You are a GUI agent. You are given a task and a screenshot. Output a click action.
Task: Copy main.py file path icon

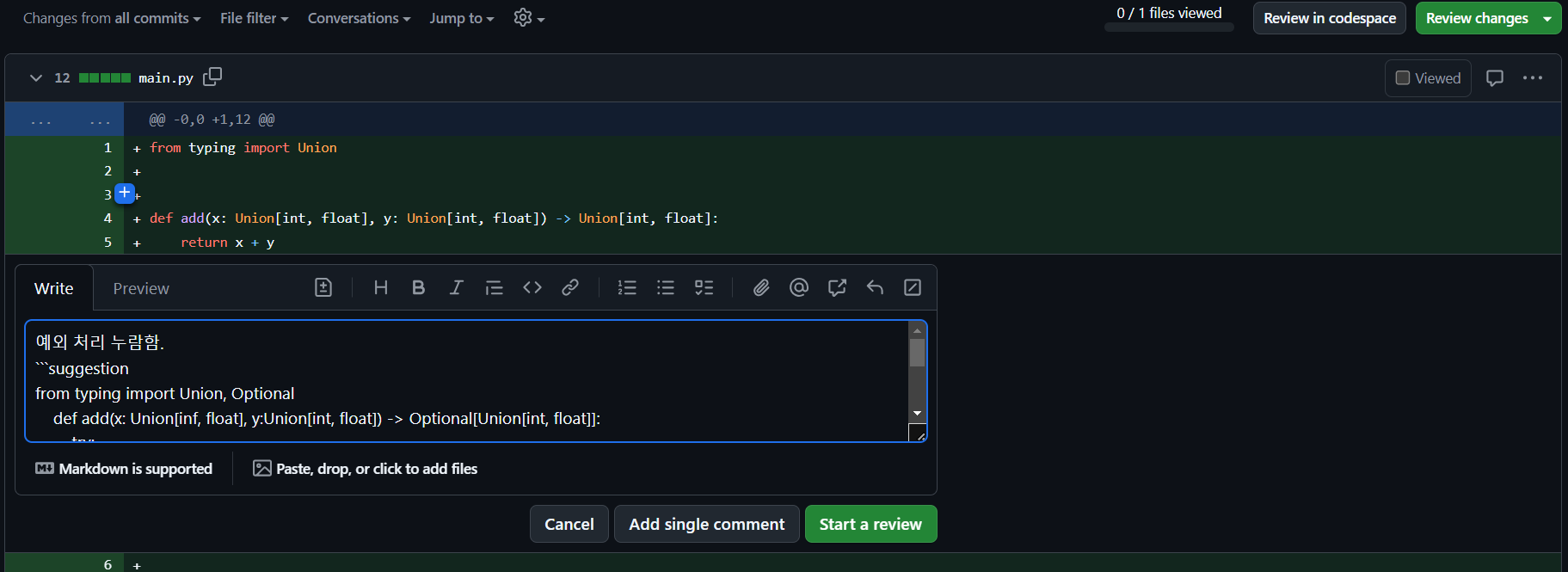pyautogui.click(x=212, y=77)
